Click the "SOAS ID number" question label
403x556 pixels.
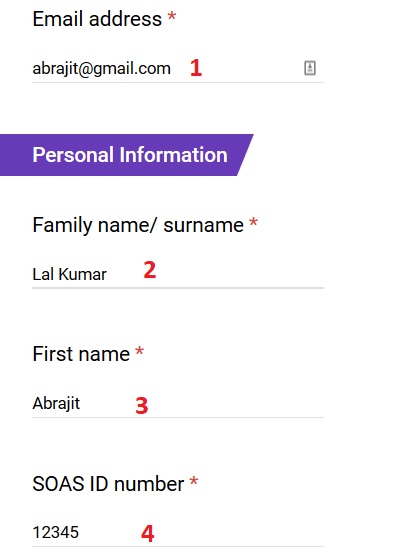108,484
